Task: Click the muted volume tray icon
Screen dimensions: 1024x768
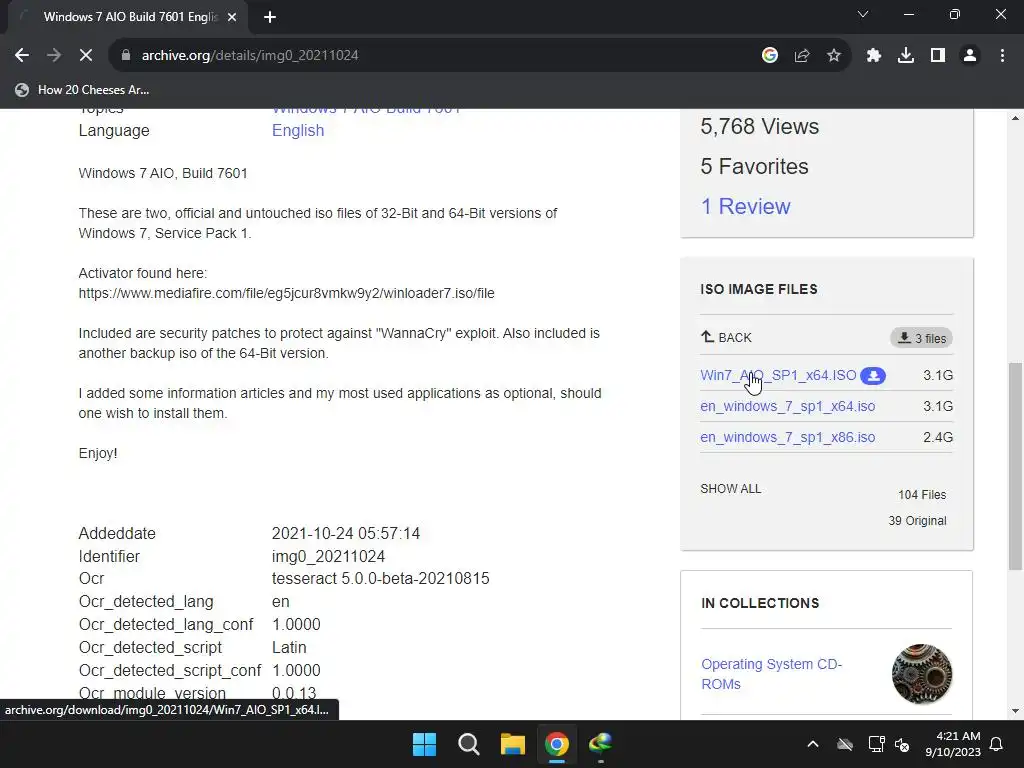Action: click(x=902, y=744)
